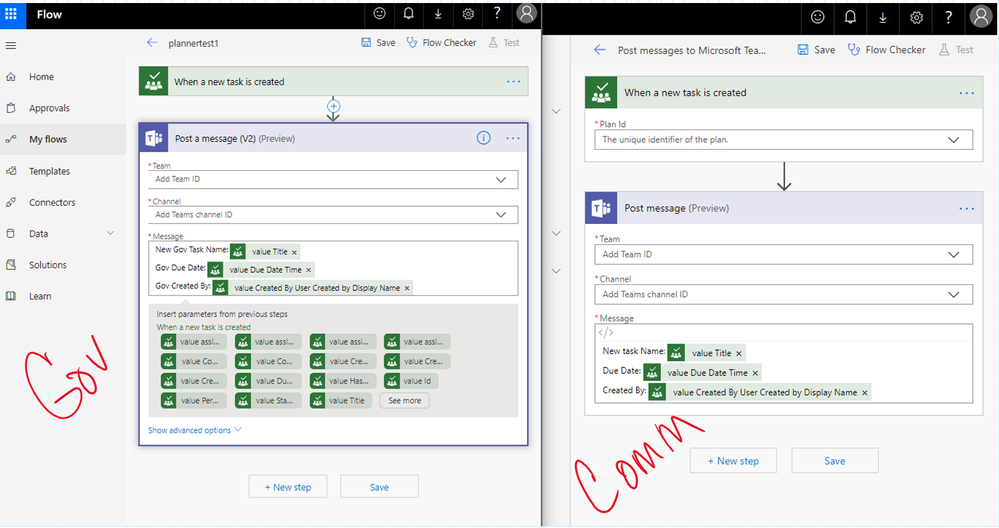The height and width of the screenshot is (528, 999).
Task: Open notifications bell in the plannertest1 window header
Action: [409, 14]
